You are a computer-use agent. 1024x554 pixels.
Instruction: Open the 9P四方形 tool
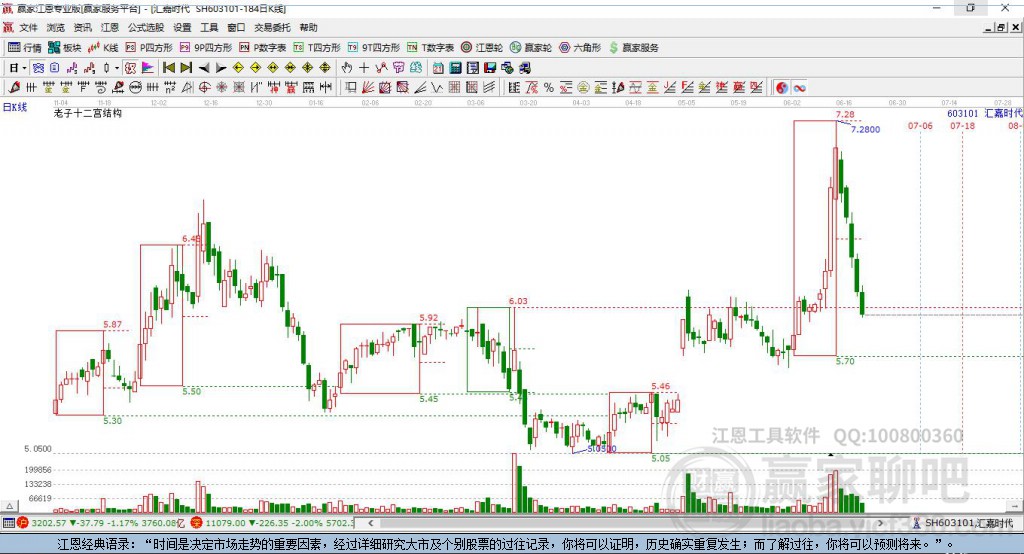click(x=206, y=48)
